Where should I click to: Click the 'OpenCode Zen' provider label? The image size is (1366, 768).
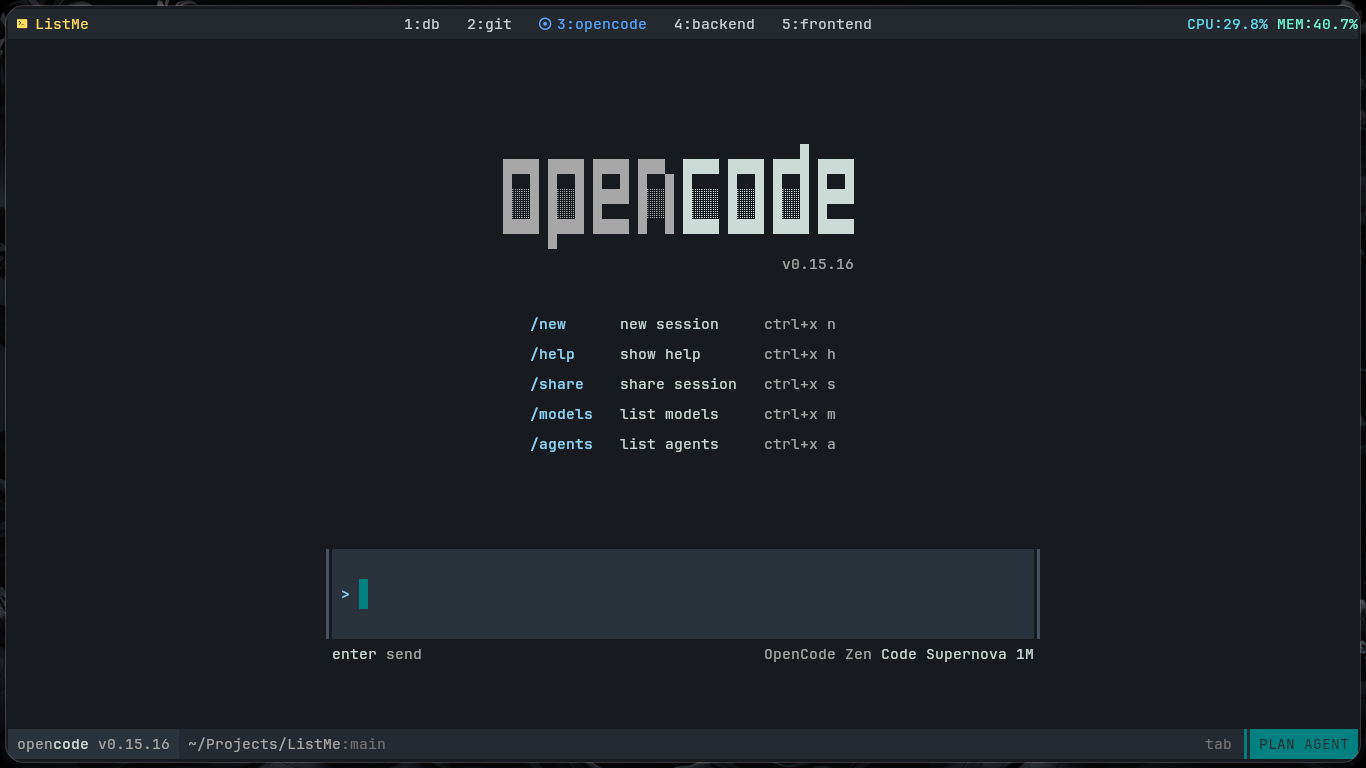[x=818, y=655]
